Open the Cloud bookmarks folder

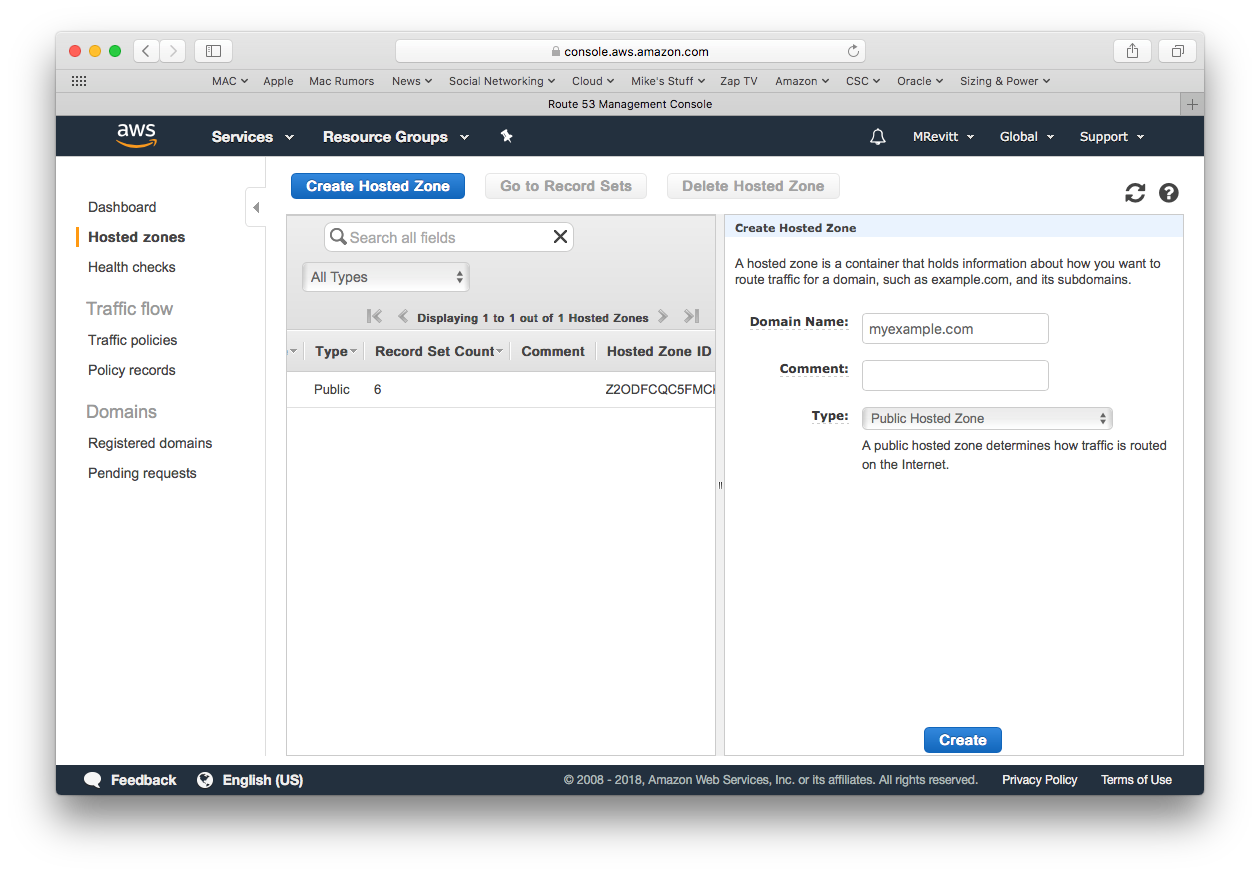click(593, 81)
